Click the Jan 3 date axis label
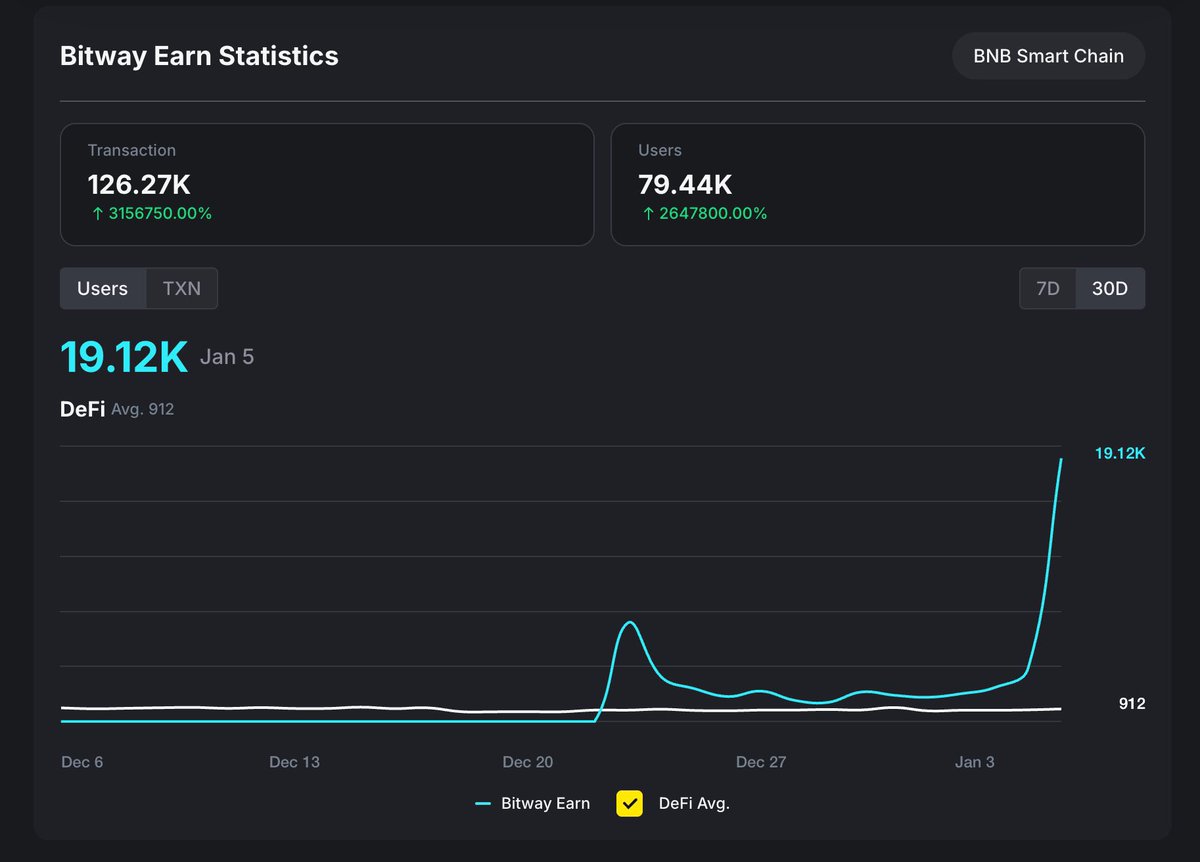Viewport: 1200px width, 862px height. coord(974,762)
